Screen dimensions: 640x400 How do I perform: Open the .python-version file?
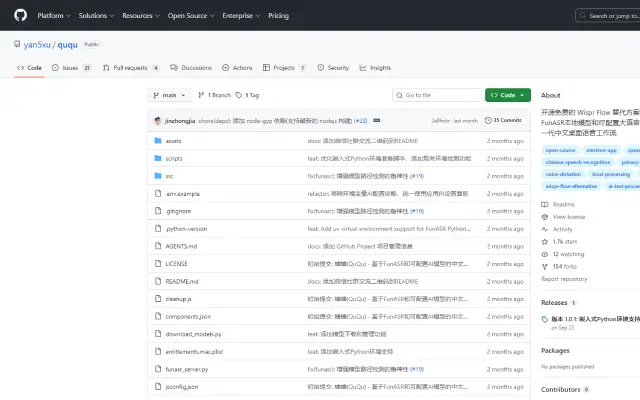186,229
